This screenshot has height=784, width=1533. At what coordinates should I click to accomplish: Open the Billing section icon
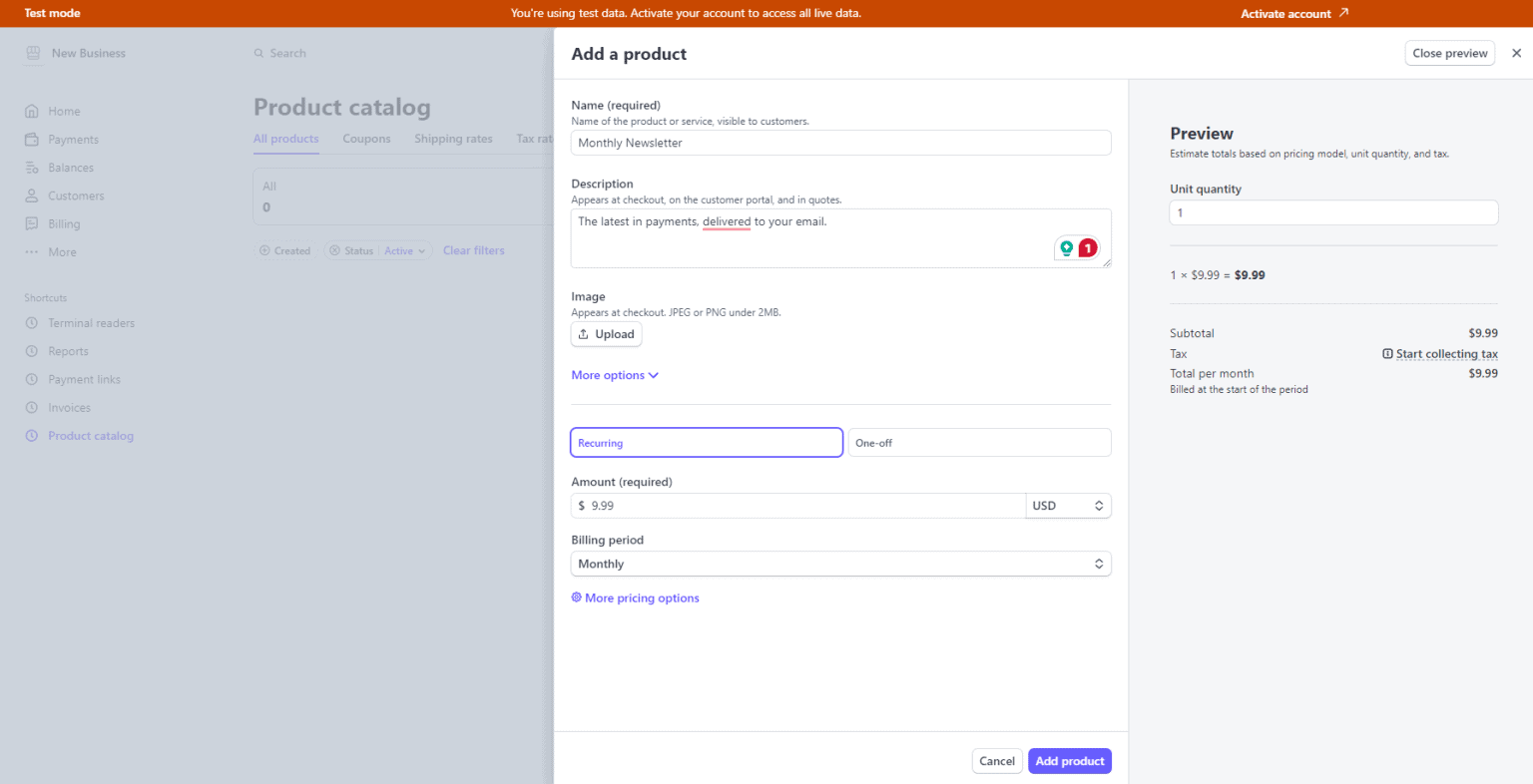tap(33, 223)
